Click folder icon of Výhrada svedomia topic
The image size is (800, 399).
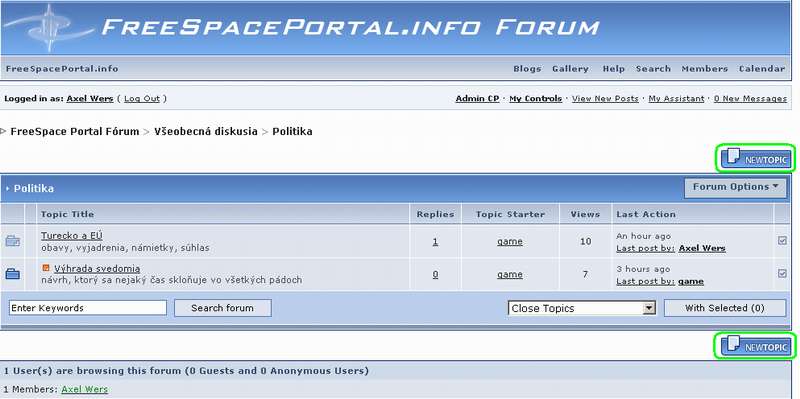pyautogui.click(x=13, y=274)
